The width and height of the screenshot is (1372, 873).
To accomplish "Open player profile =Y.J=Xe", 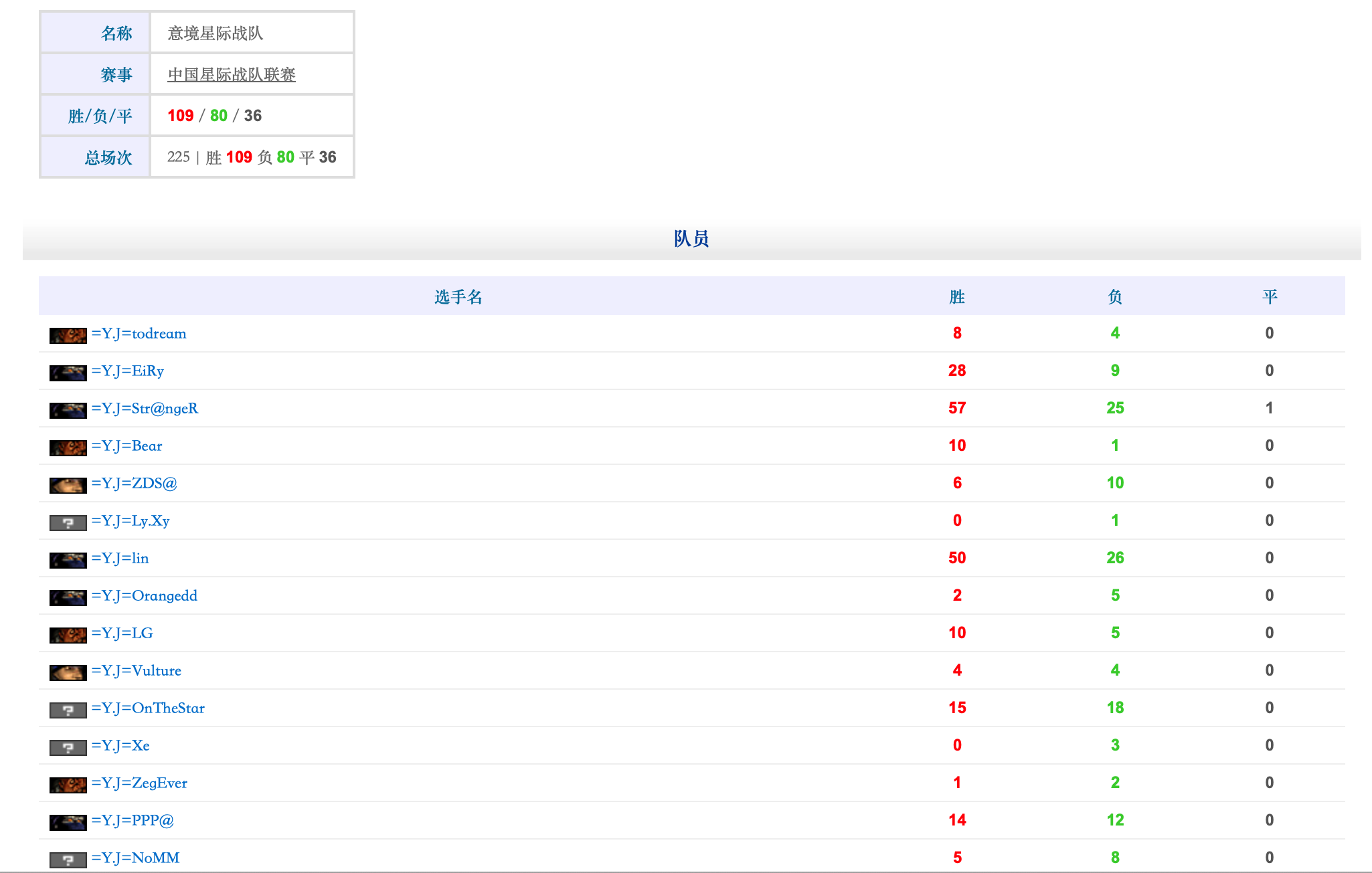I will coord(120,745).
